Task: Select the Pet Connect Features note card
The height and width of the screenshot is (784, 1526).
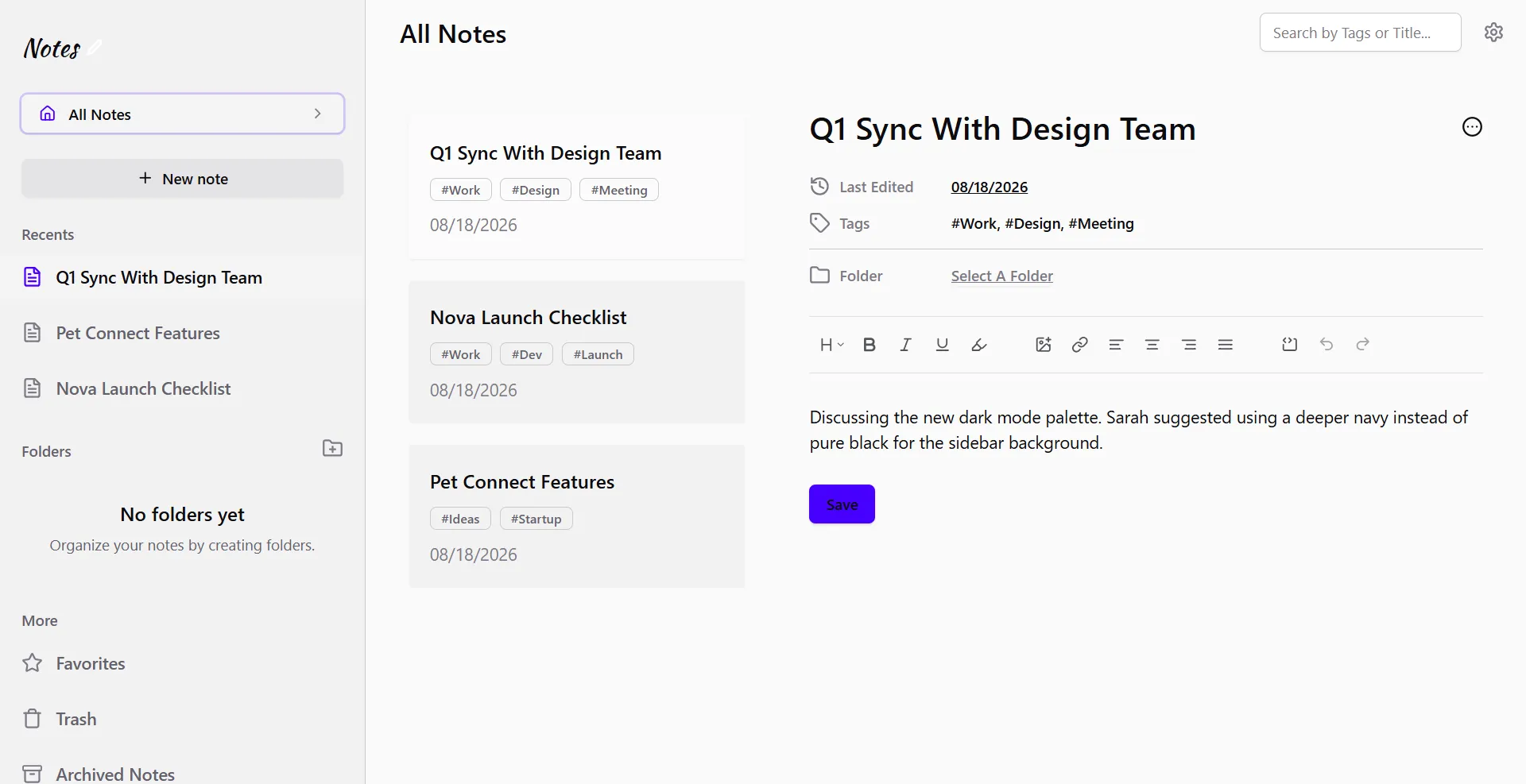Action: [x=577, y=516]
